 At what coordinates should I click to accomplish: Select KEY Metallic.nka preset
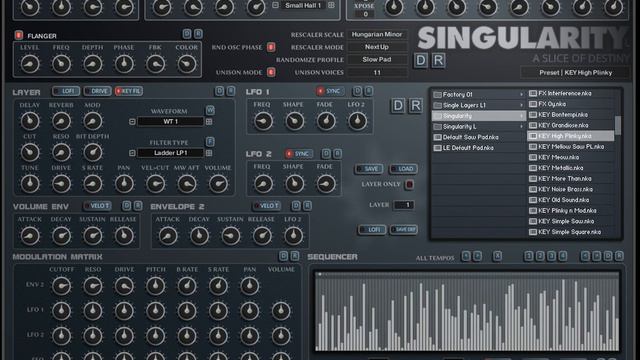(x=571, y=168)
